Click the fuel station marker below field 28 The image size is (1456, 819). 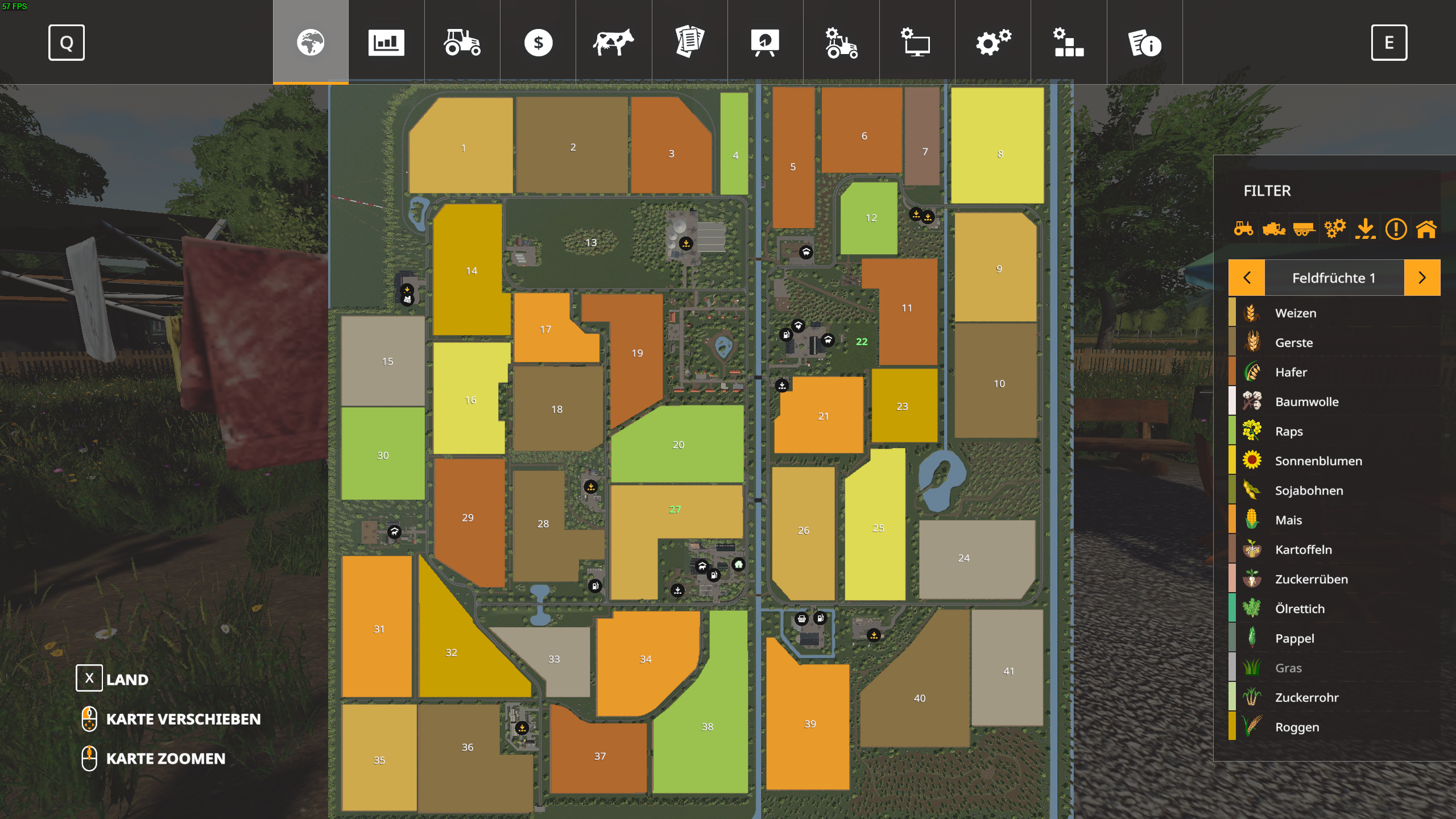pos(595,586)
